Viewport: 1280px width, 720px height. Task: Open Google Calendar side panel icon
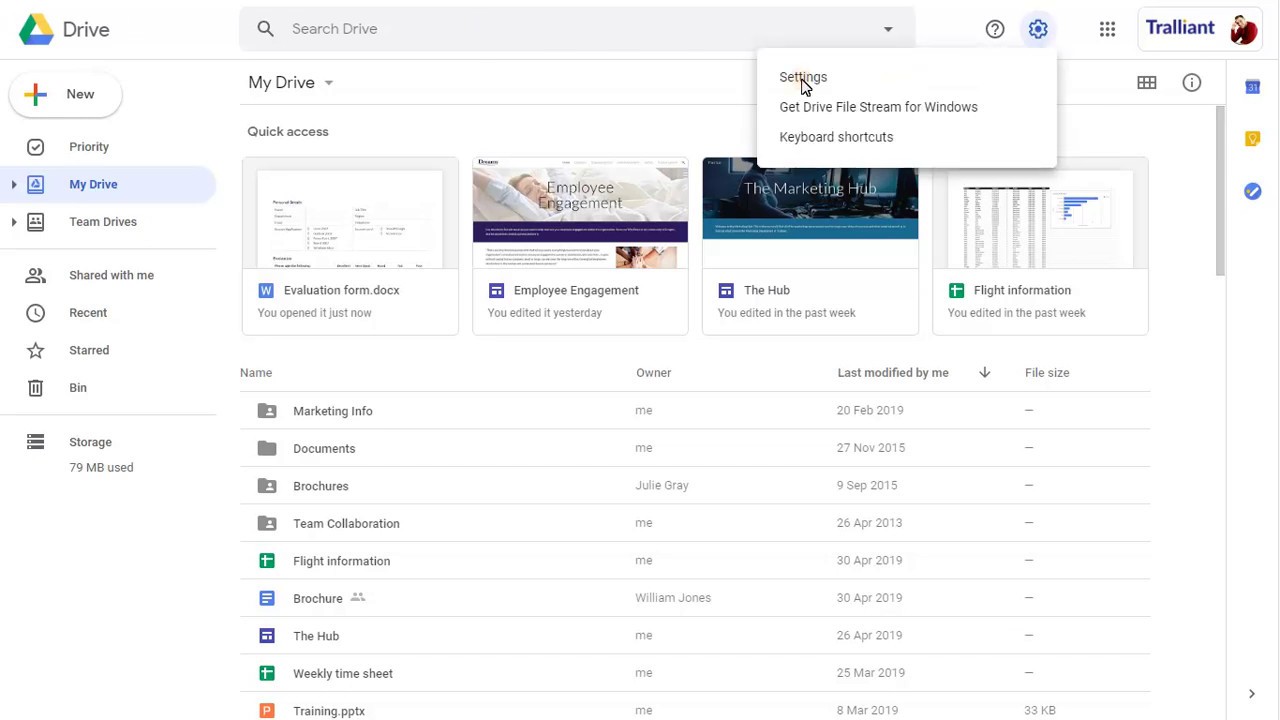tap(1252, 87)
